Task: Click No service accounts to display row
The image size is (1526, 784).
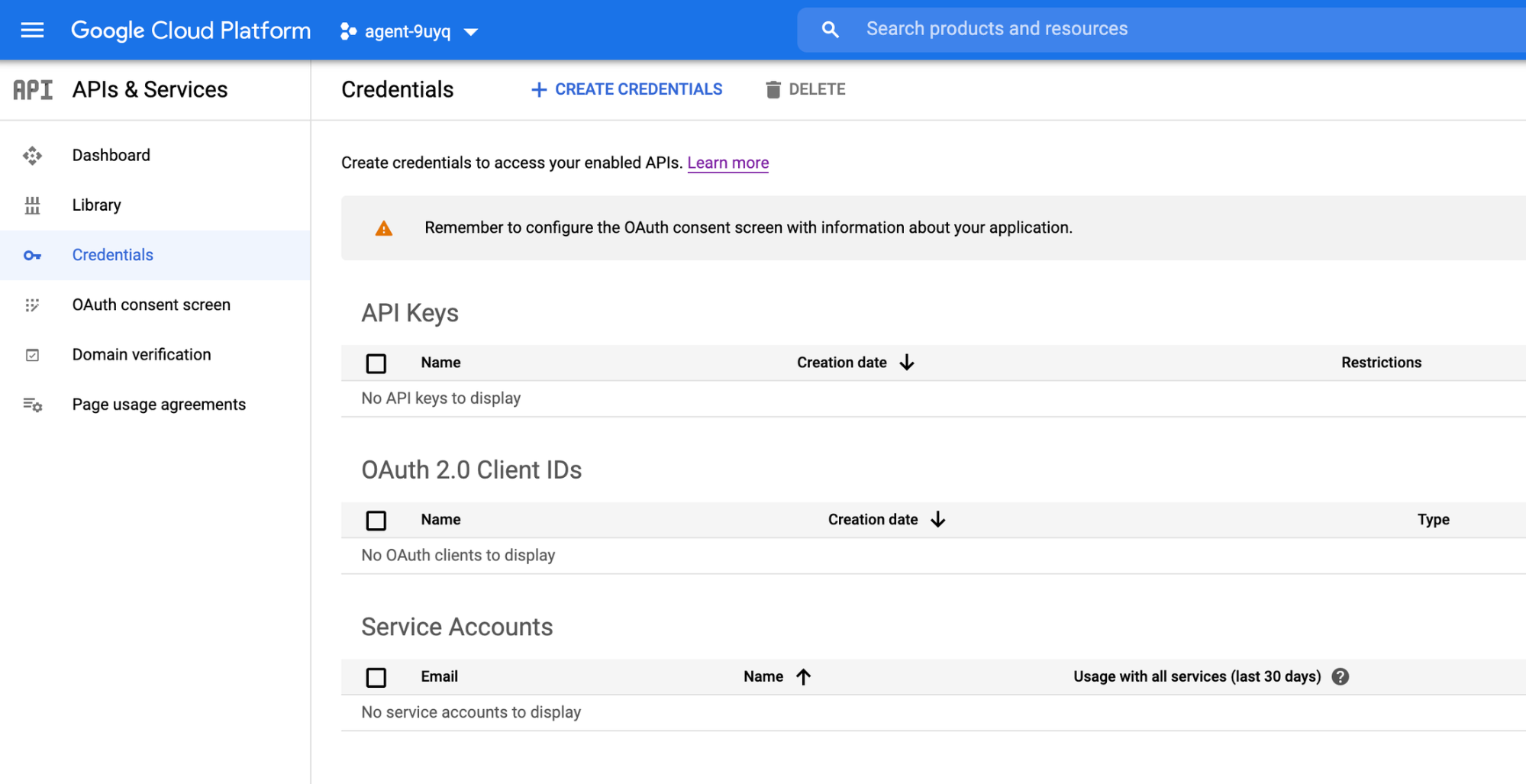Action: click(x=934, y=713)
